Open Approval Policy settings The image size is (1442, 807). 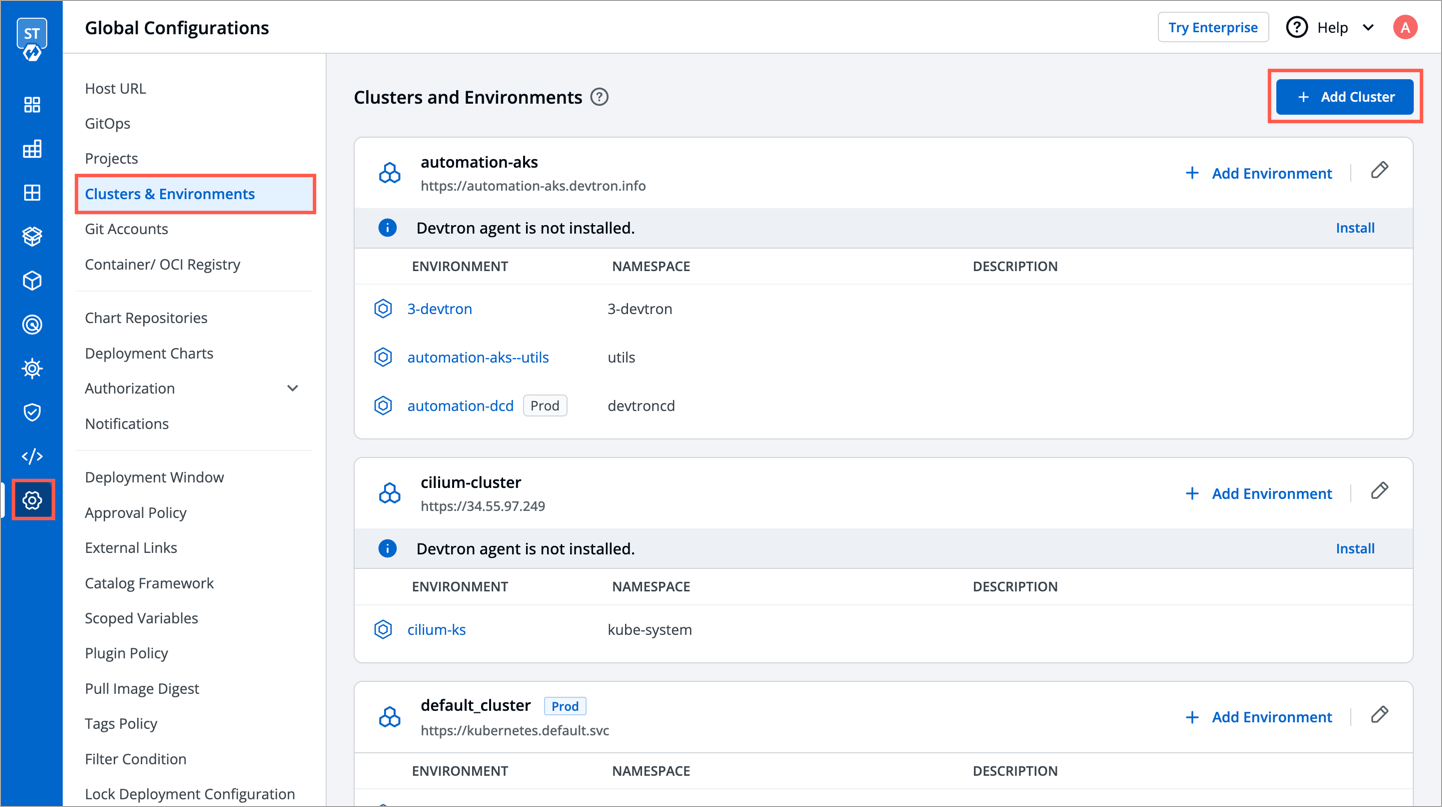[x=136, y=512]
